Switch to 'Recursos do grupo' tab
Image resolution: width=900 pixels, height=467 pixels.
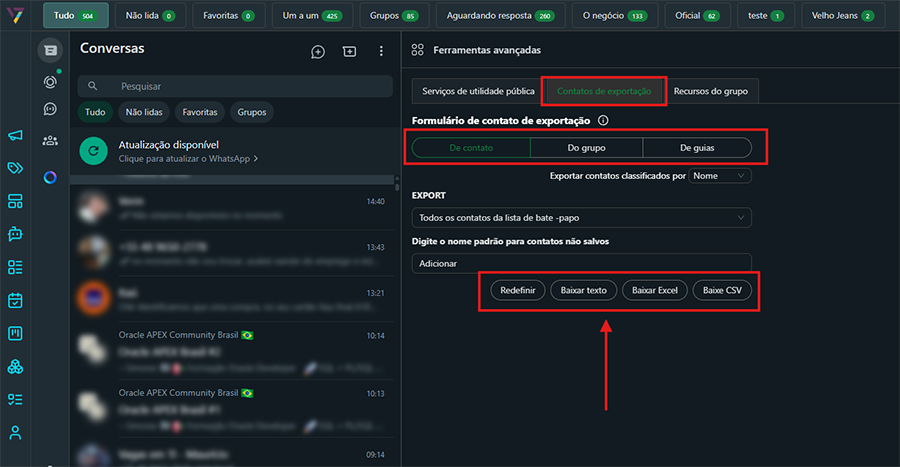tap(710, 91)
